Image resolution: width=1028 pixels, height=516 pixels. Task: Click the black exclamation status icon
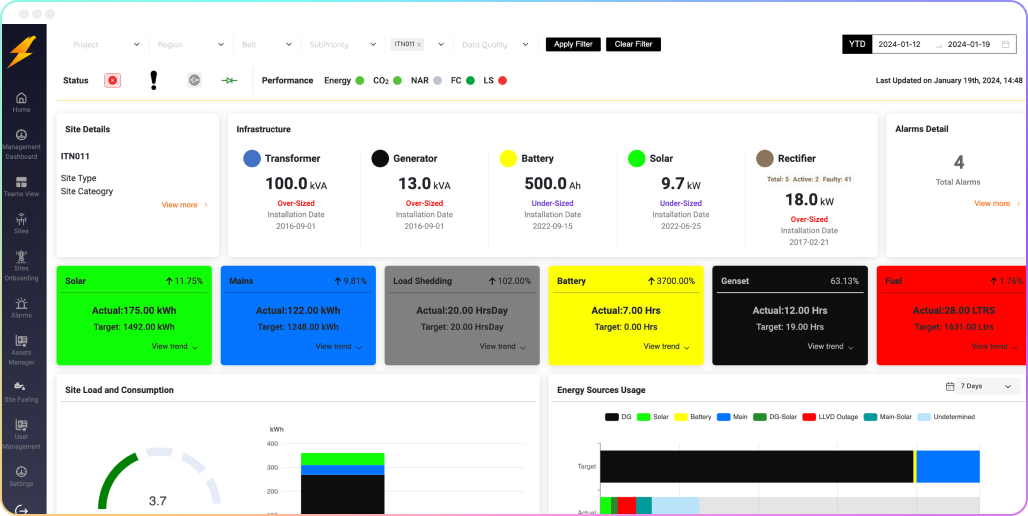153,80
